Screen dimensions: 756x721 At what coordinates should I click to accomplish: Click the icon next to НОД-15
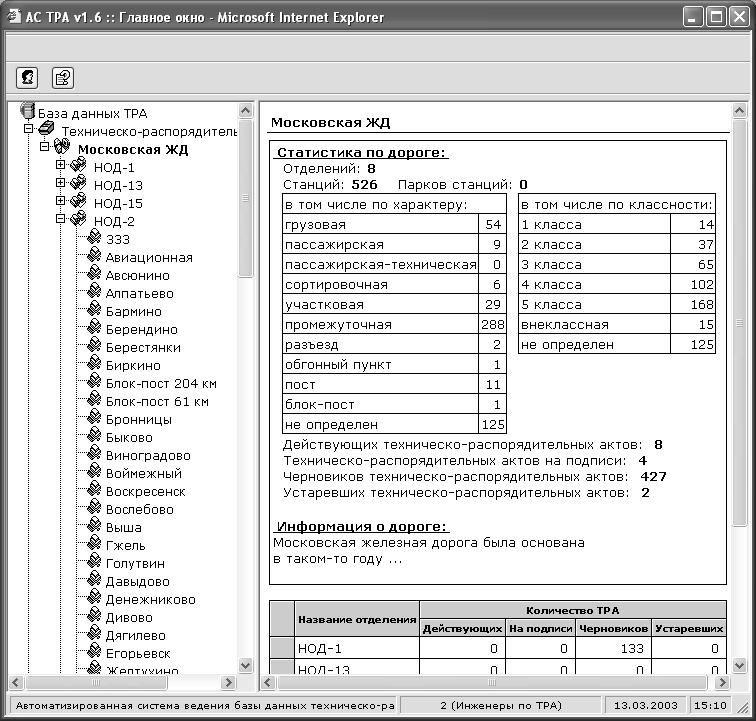[x=78, y=201]
